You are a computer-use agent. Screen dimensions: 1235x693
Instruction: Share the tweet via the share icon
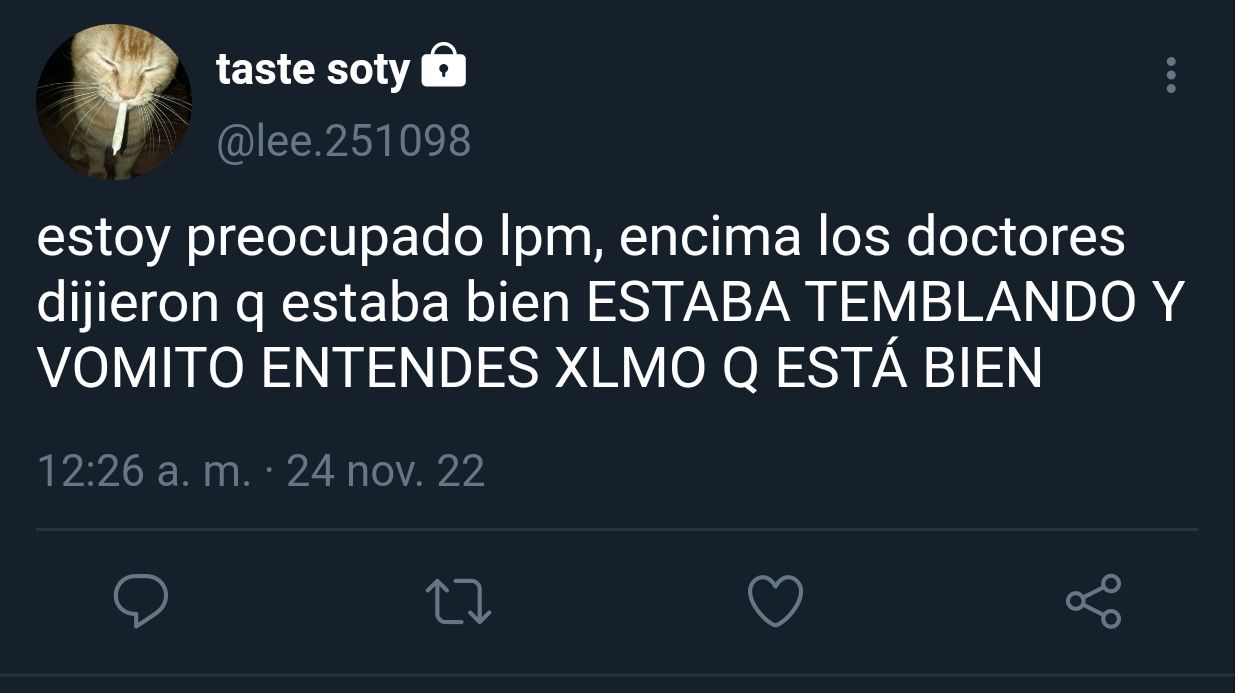coord(1093,601)
